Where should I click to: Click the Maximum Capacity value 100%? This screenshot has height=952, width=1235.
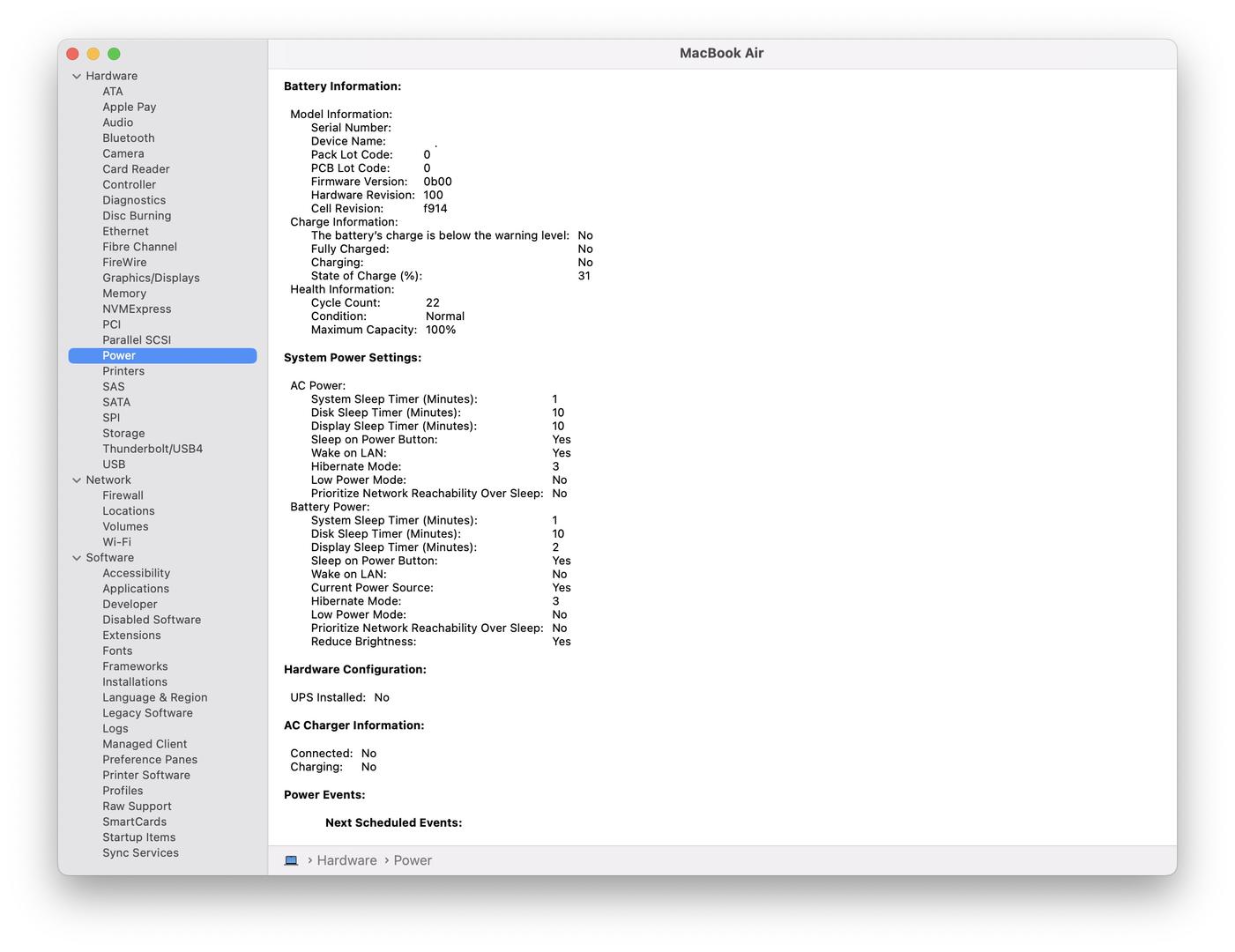(441, 330)
